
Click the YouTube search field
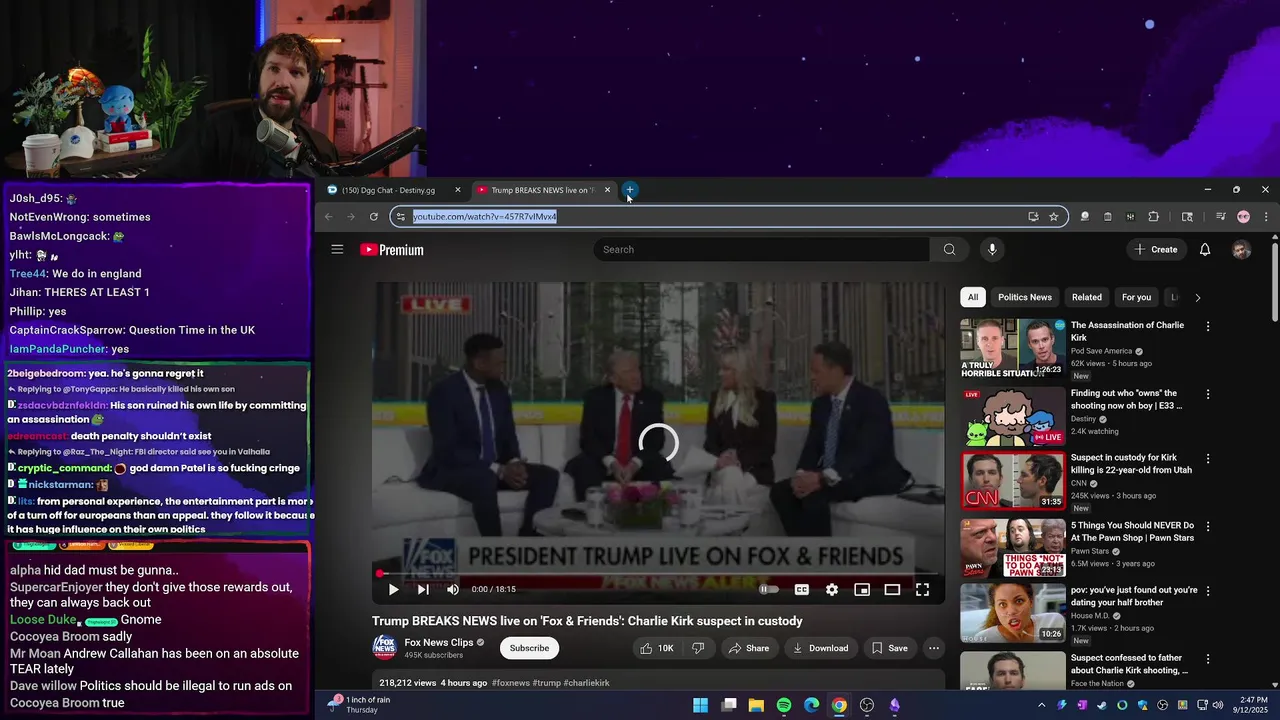point(762,249)
